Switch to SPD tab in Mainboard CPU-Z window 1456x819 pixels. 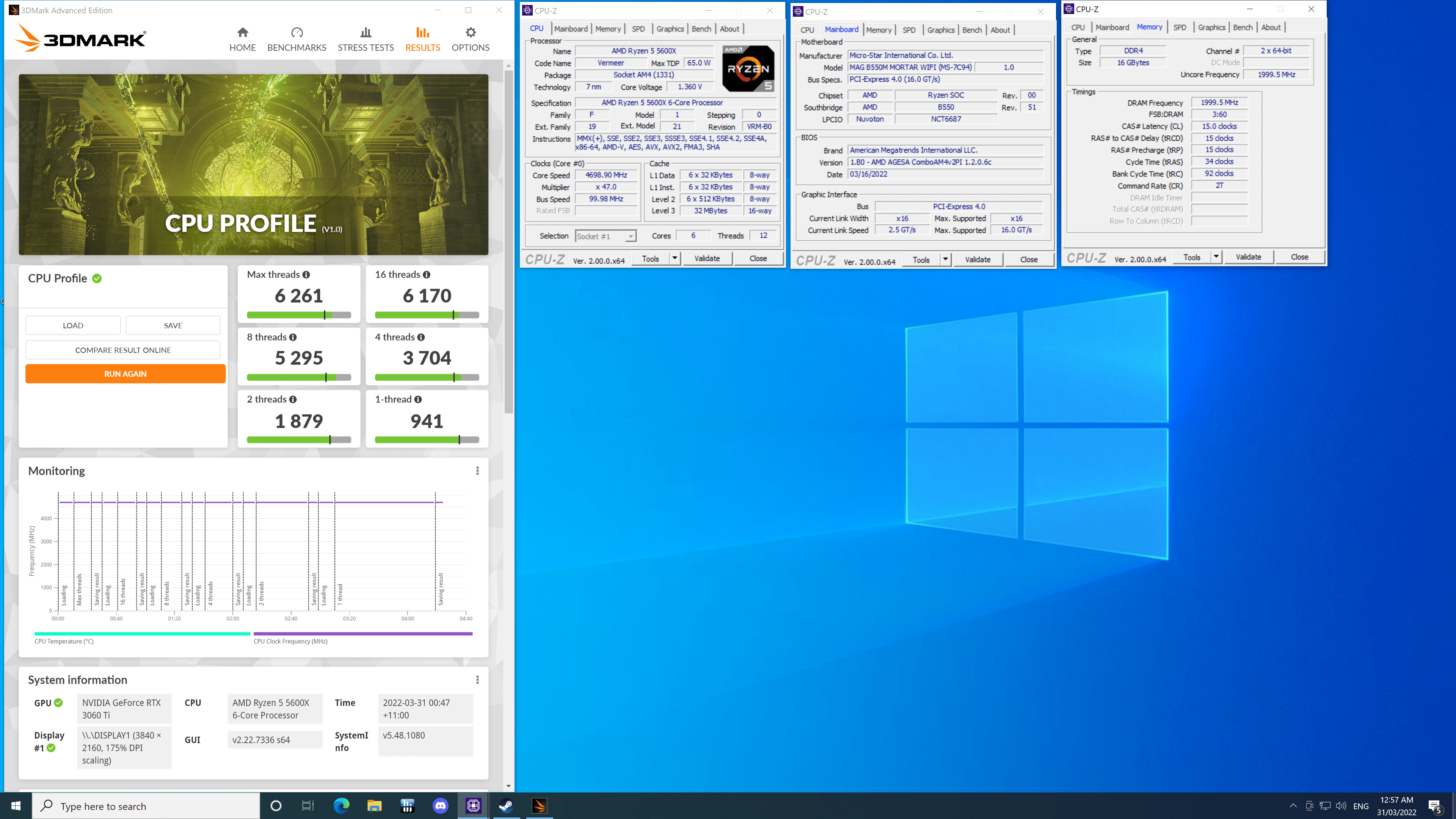[x=909, y=30]
